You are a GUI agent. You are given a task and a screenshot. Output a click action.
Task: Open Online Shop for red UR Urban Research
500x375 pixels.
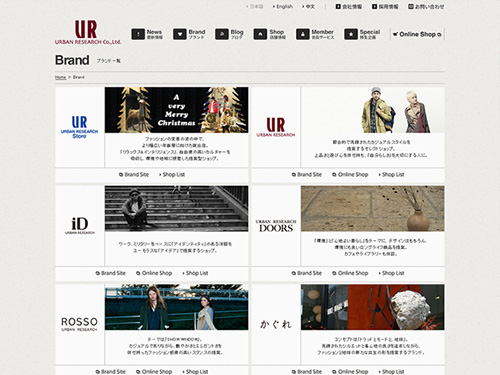coord(350,174)
